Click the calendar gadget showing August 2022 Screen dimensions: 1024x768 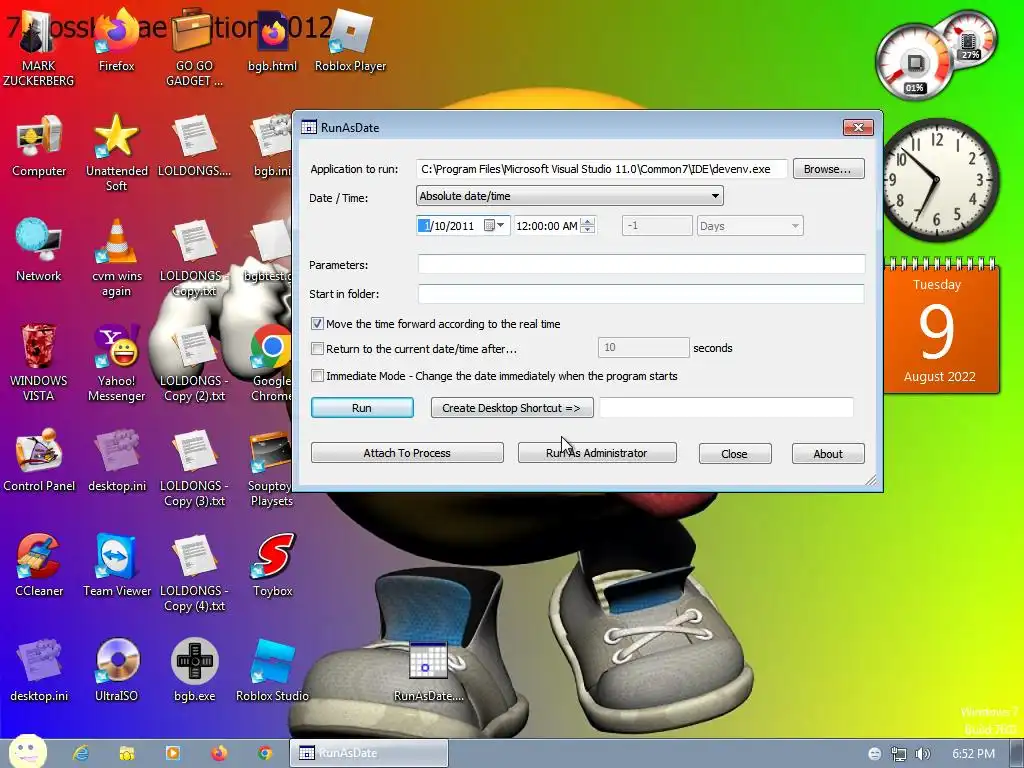point(940,327)
